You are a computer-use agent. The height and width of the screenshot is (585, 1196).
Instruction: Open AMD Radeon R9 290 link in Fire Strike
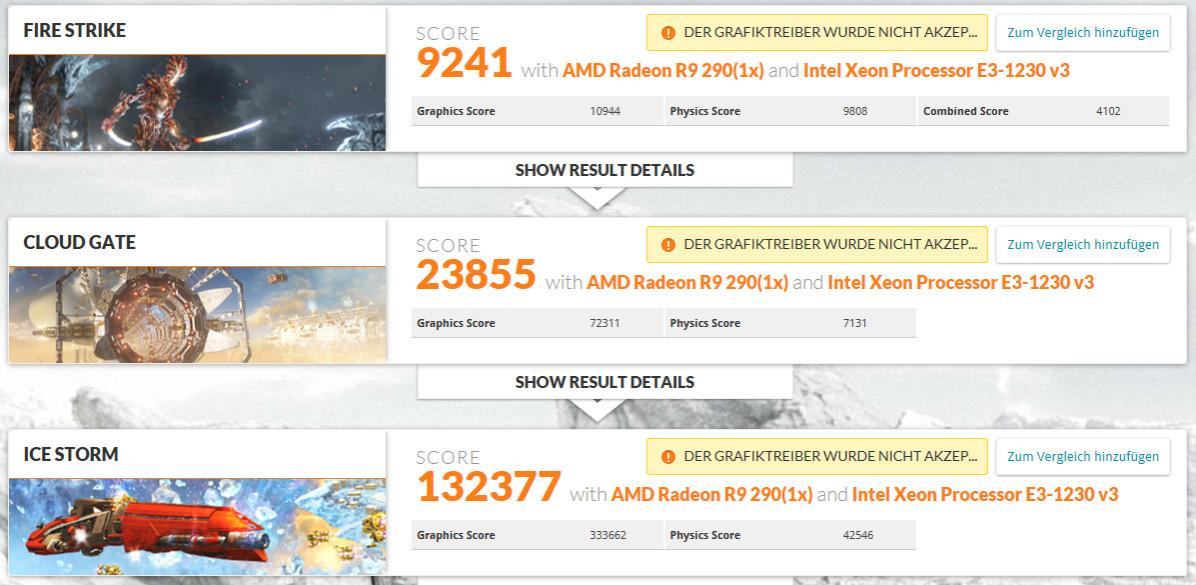pos(664,71)
